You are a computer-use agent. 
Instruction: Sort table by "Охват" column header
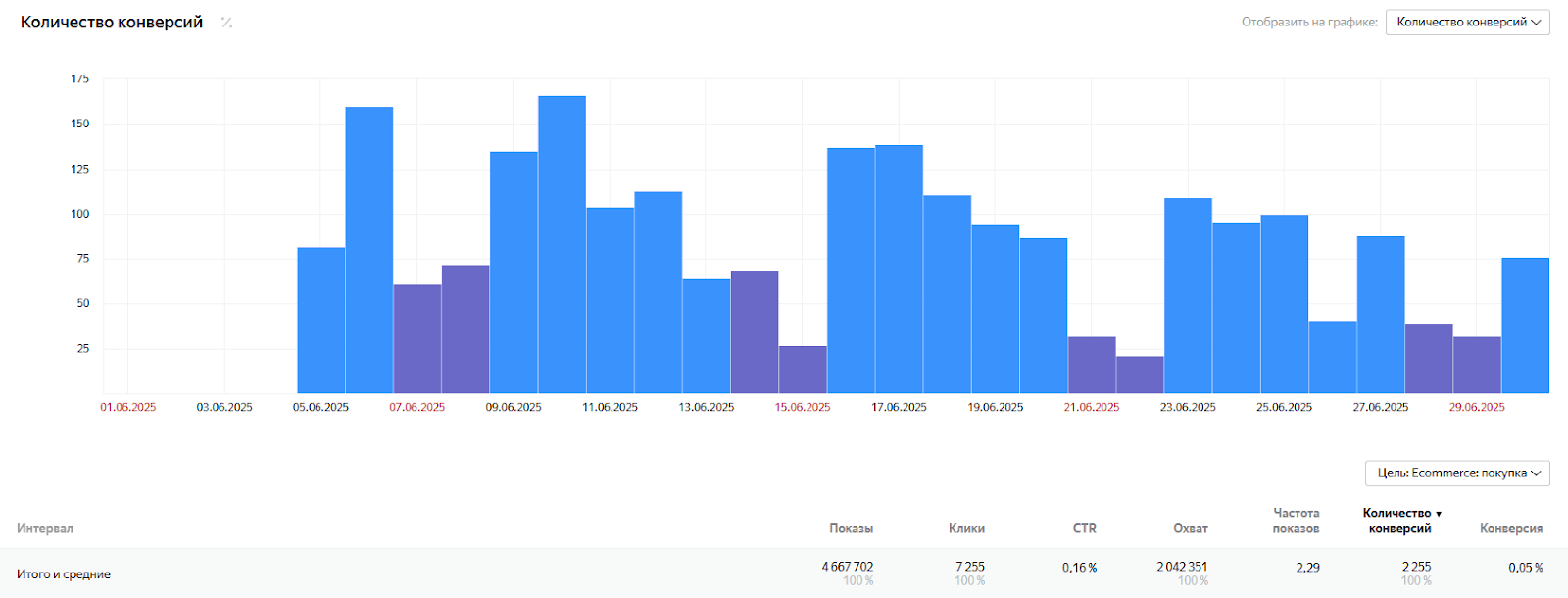[1191, 528]
